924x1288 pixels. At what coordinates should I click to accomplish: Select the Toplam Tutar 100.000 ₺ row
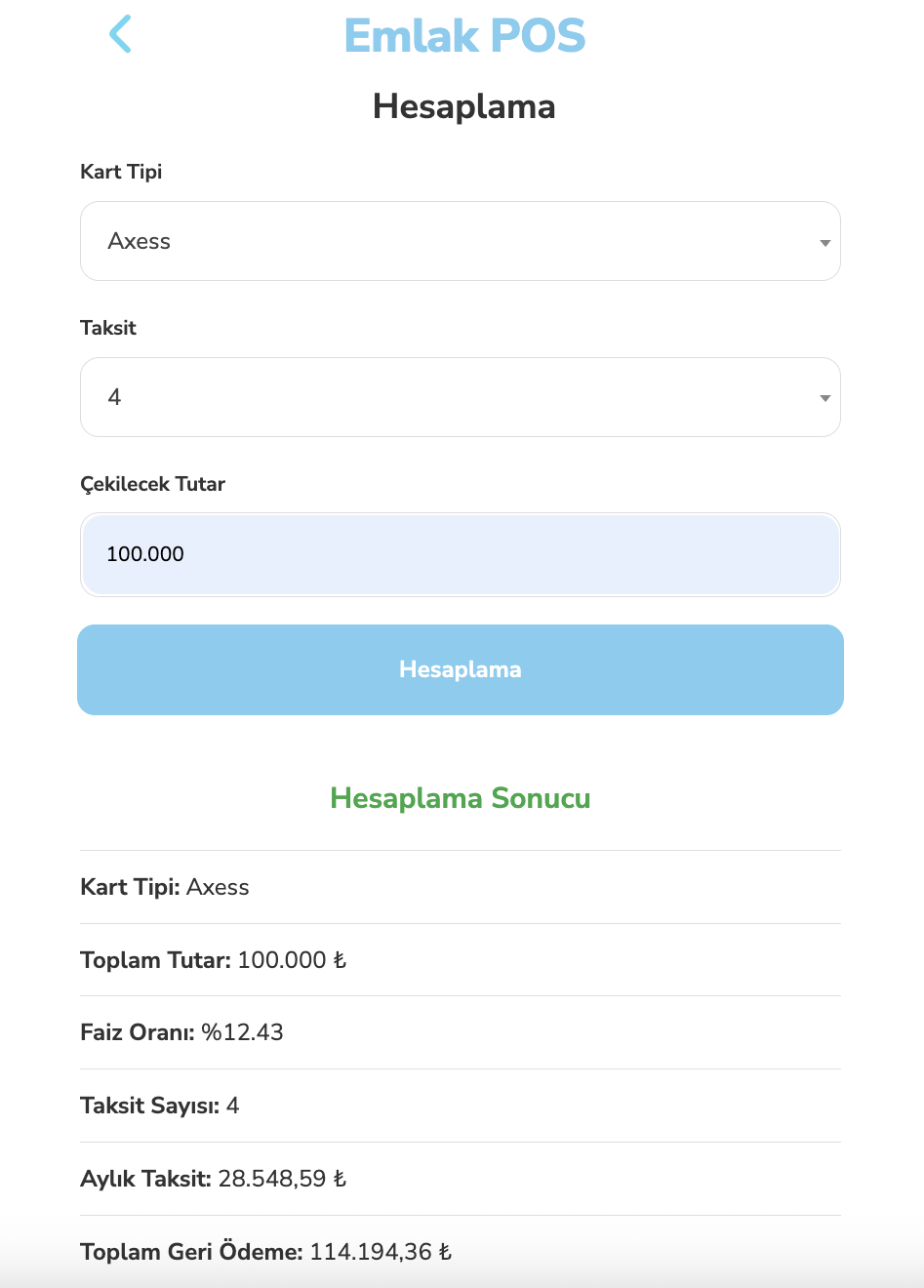tap(461, 960)
